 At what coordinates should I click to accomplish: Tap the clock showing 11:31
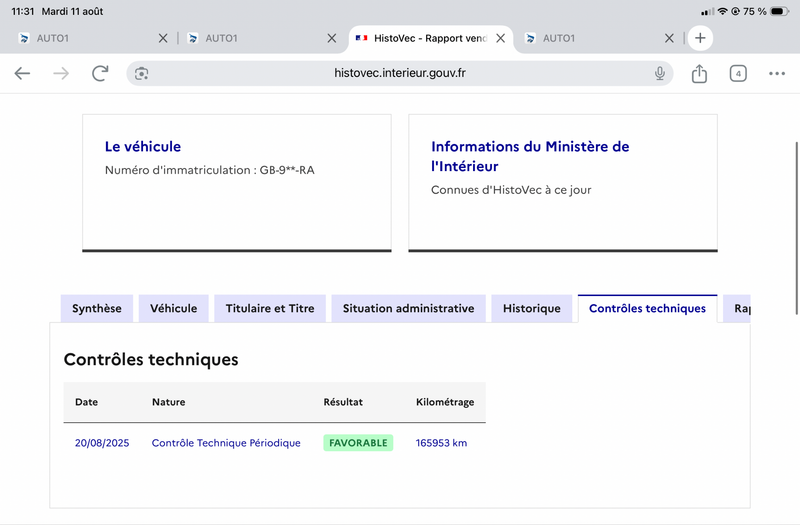(x=22, y=11)
